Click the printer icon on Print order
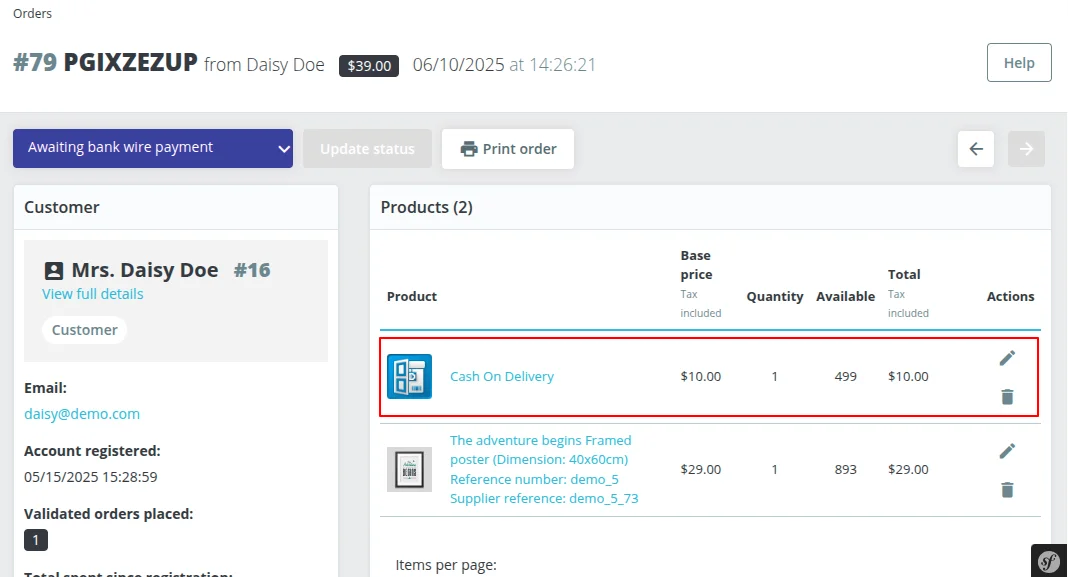 point(468,147)
